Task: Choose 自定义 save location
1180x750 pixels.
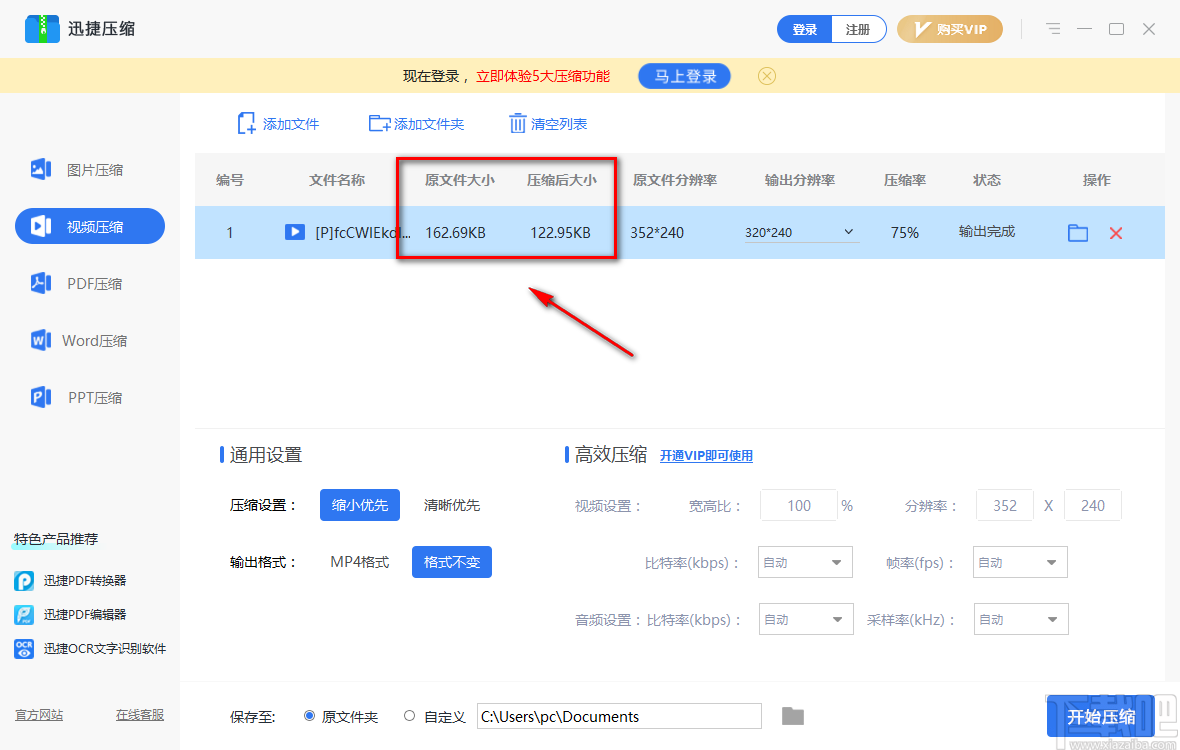Action: point(409,716)
